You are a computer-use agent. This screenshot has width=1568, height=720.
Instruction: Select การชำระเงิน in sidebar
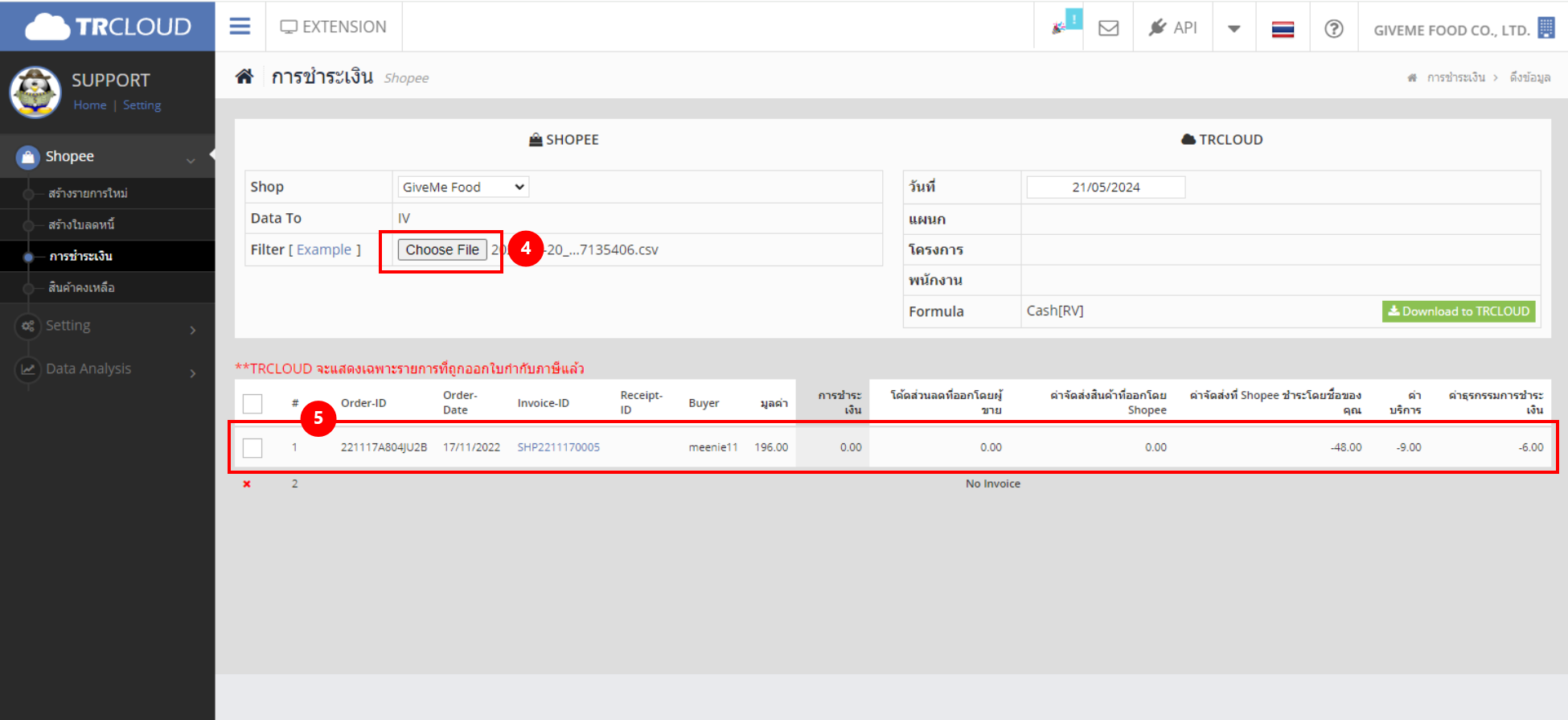pos(80,256)
